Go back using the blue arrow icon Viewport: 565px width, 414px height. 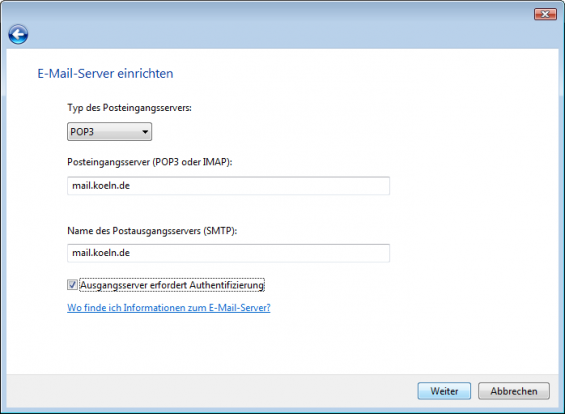pos(18,35)
